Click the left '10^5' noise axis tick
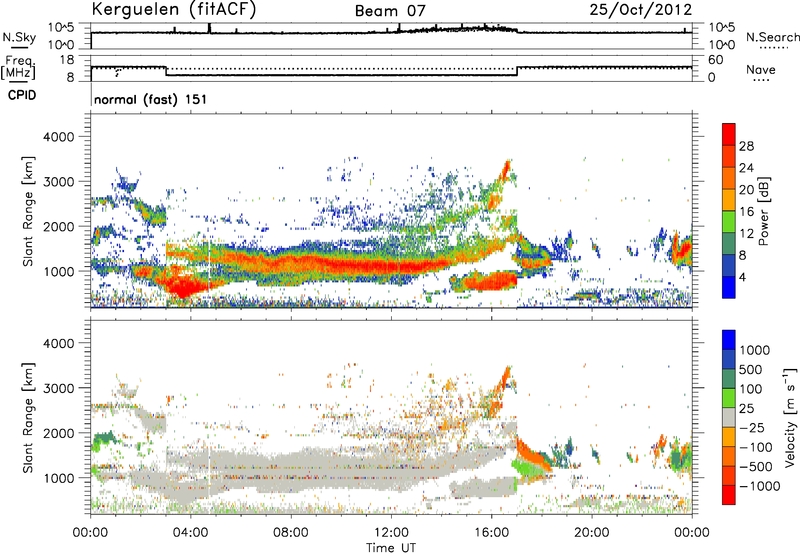800x554 pixels. point(61,28)
